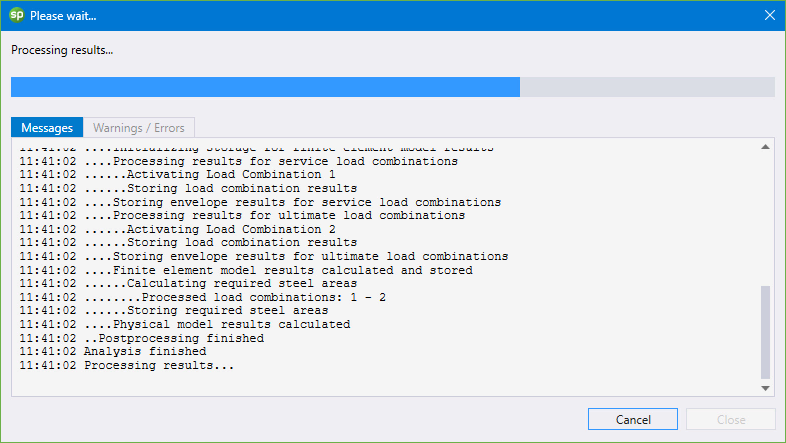
Task: Click the message log scrollbar thumb
Action: click(765, 332)
